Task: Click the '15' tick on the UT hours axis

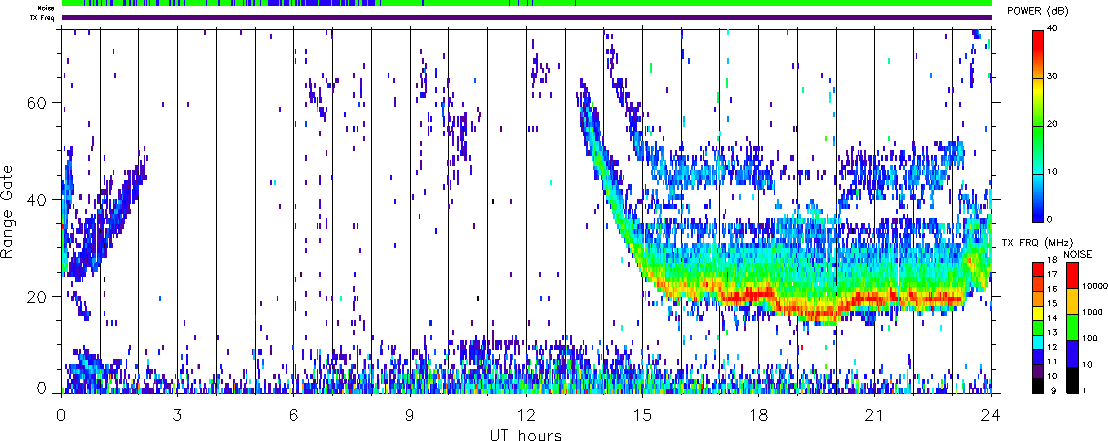Action: point(642,414)
